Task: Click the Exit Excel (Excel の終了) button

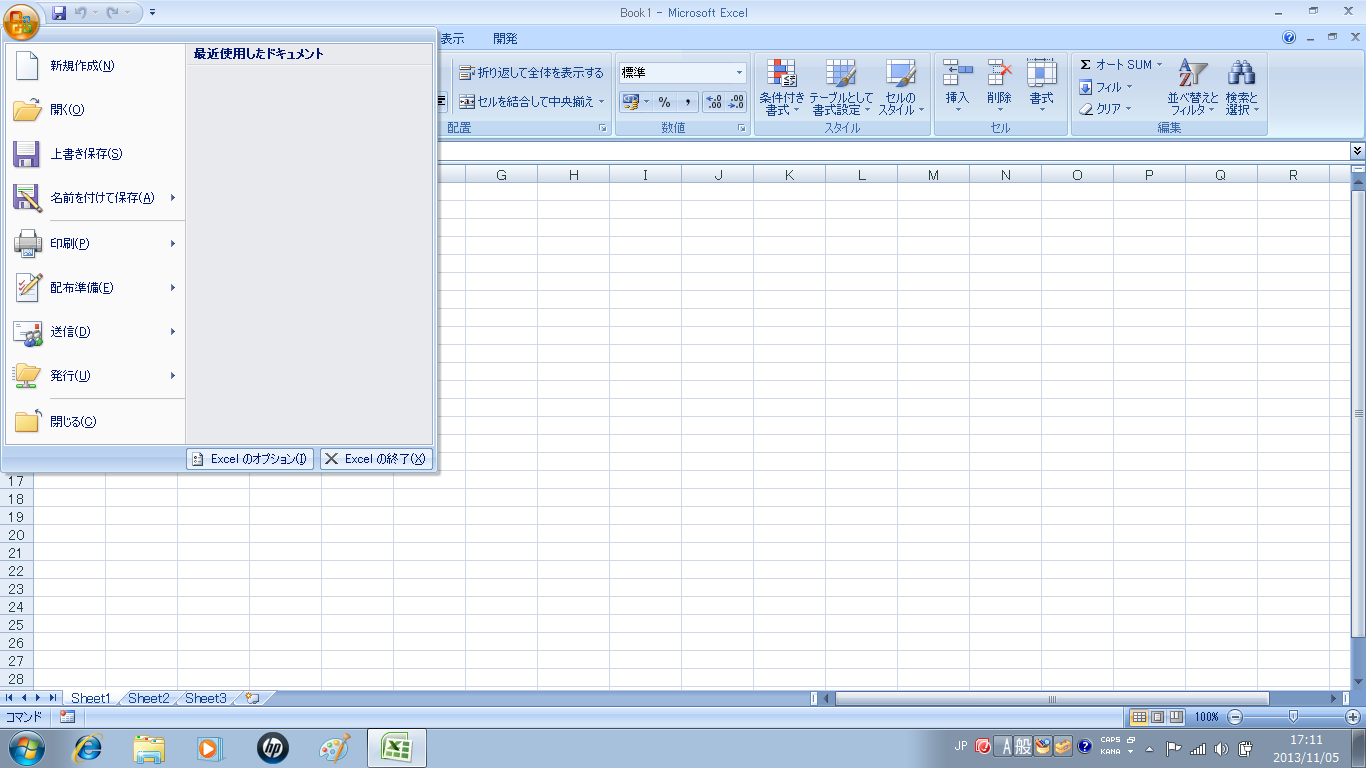Action: (376, 459)
